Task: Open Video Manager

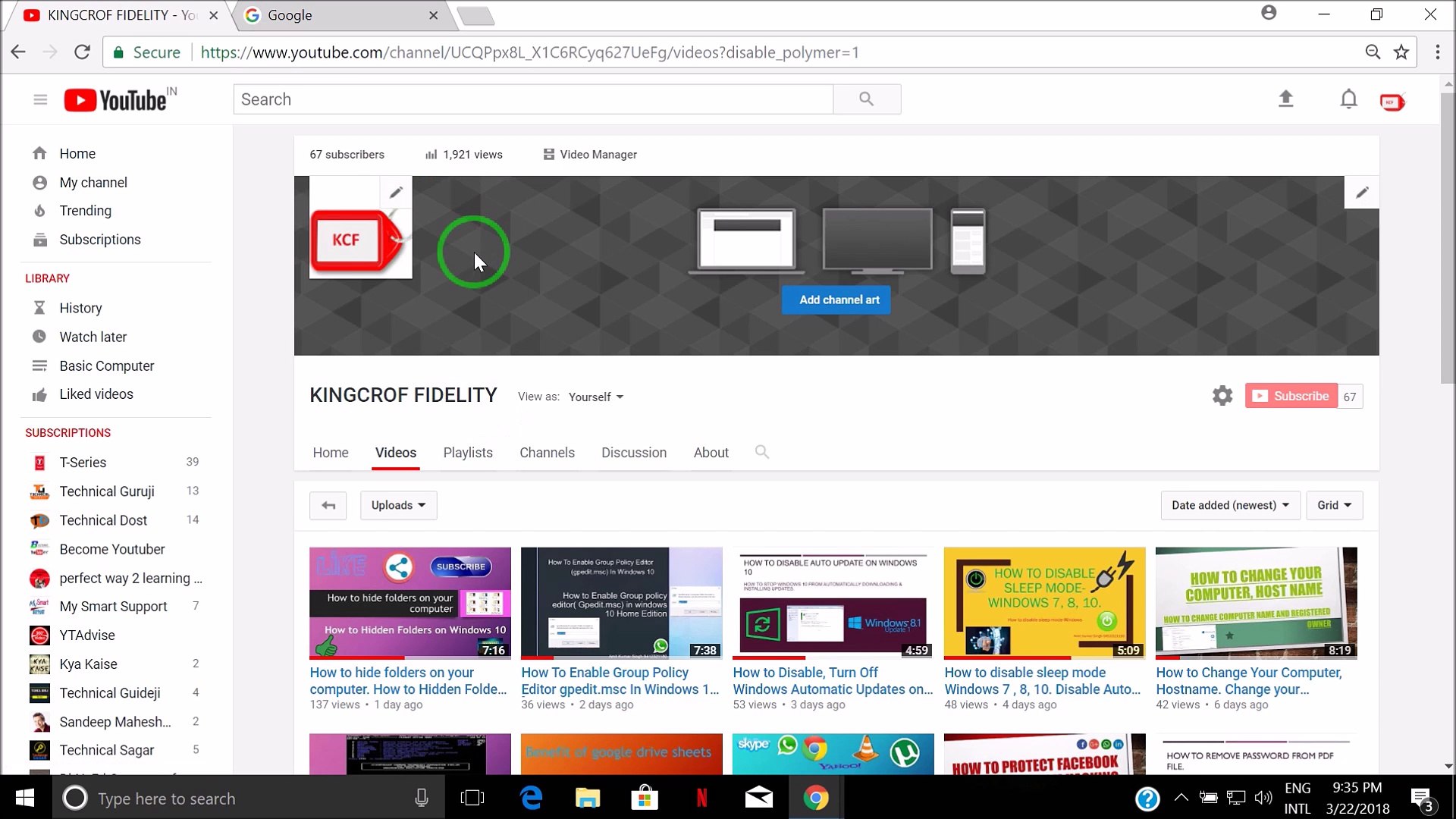Action: coord(598,154)
